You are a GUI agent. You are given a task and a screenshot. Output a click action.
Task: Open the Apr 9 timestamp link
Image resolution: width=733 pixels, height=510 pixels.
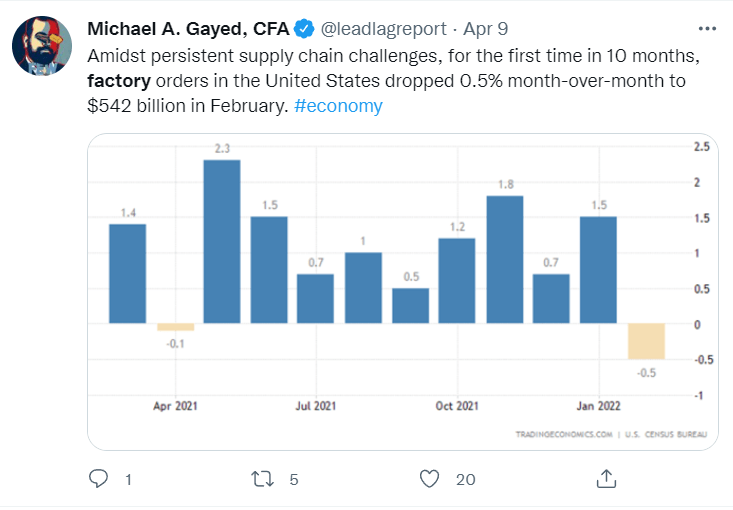(485, 27)
